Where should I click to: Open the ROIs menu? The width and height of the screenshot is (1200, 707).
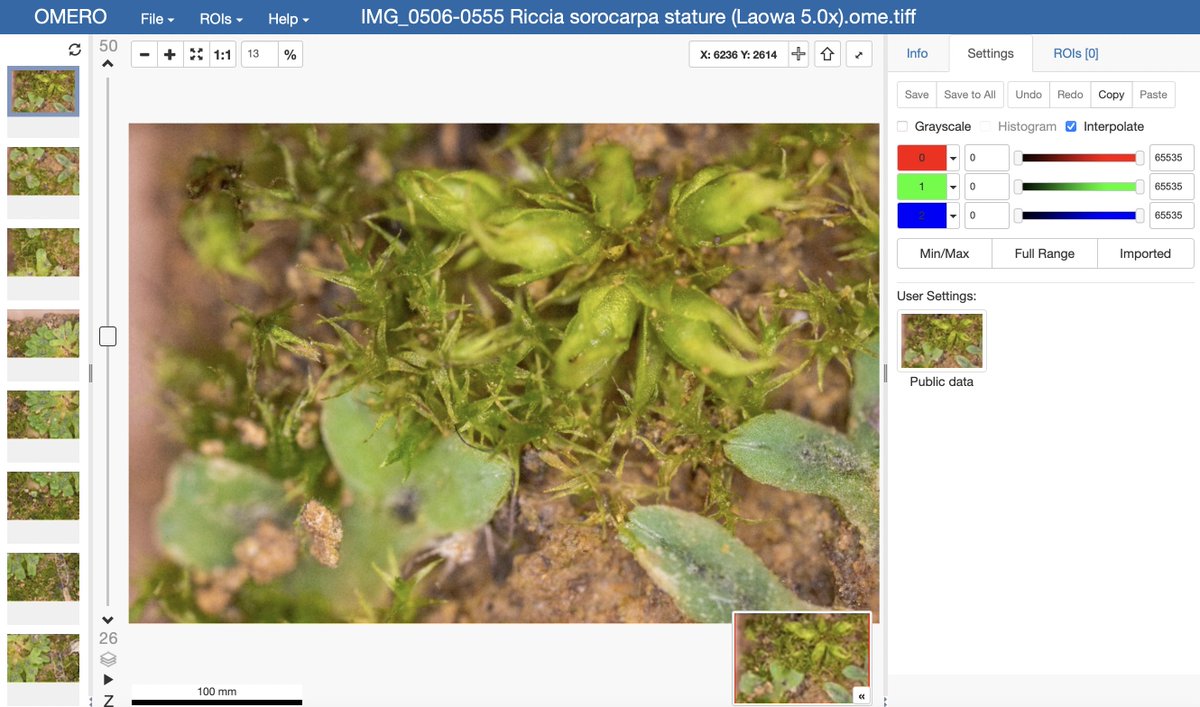pyautogui.click(x=221, y=19)
